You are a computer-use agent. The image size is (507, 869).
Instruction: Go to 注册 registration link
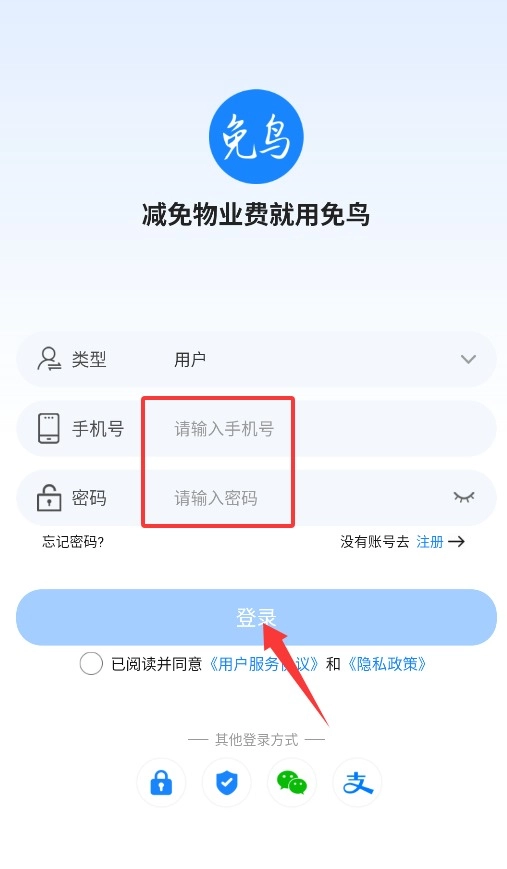tap(430, 541)
